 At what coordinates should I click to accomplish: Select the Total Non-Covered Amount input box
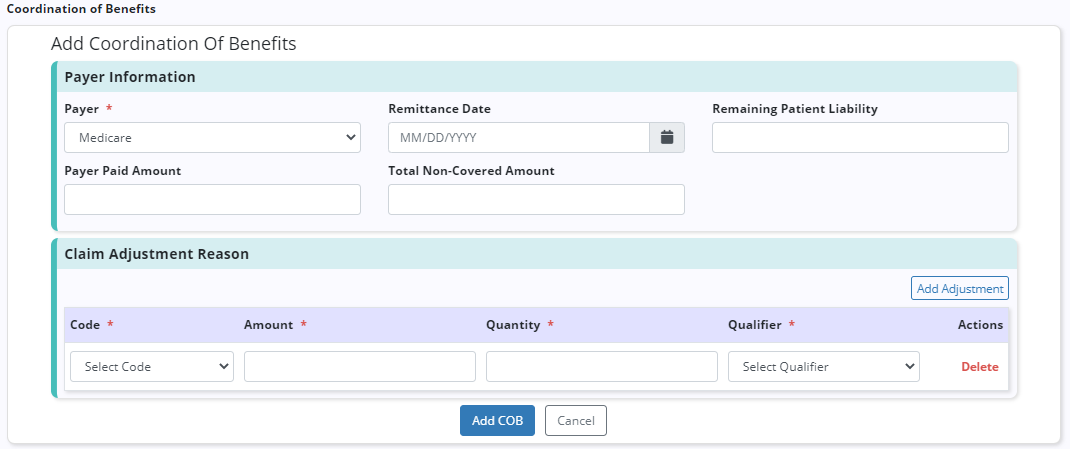(x=536, y=199)
